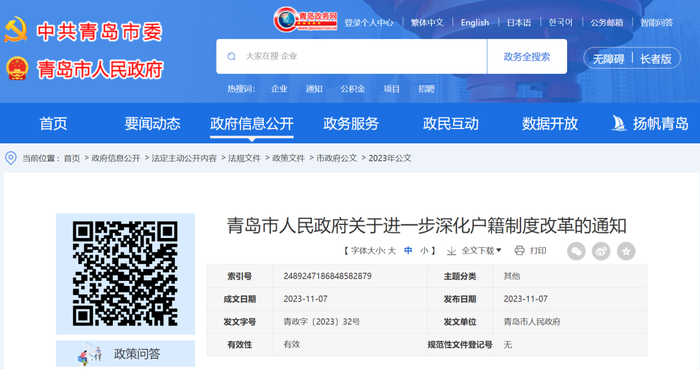Open the 政策问答 link
Viewport: 700px width, 369px height.
(125, 354)
